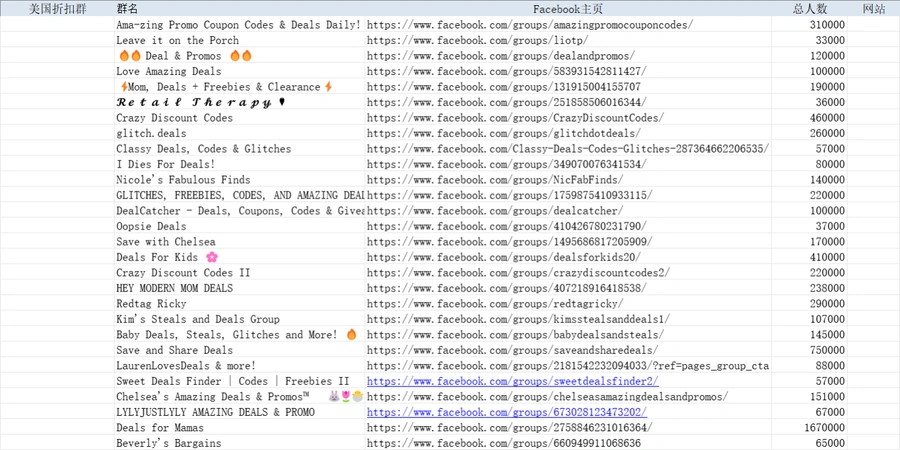Image resolution: width=900 pixels, height=450 pixels.
Task: Select the member count 460000
Action: coord(809,118)
